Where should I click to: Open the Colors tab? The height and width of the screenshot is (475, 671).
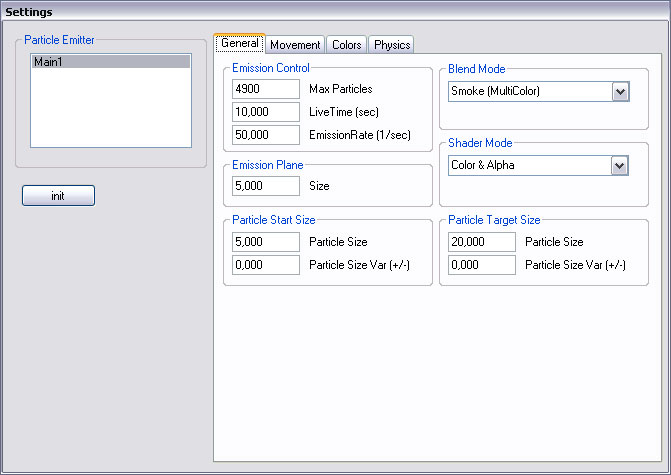coord(347,44)
